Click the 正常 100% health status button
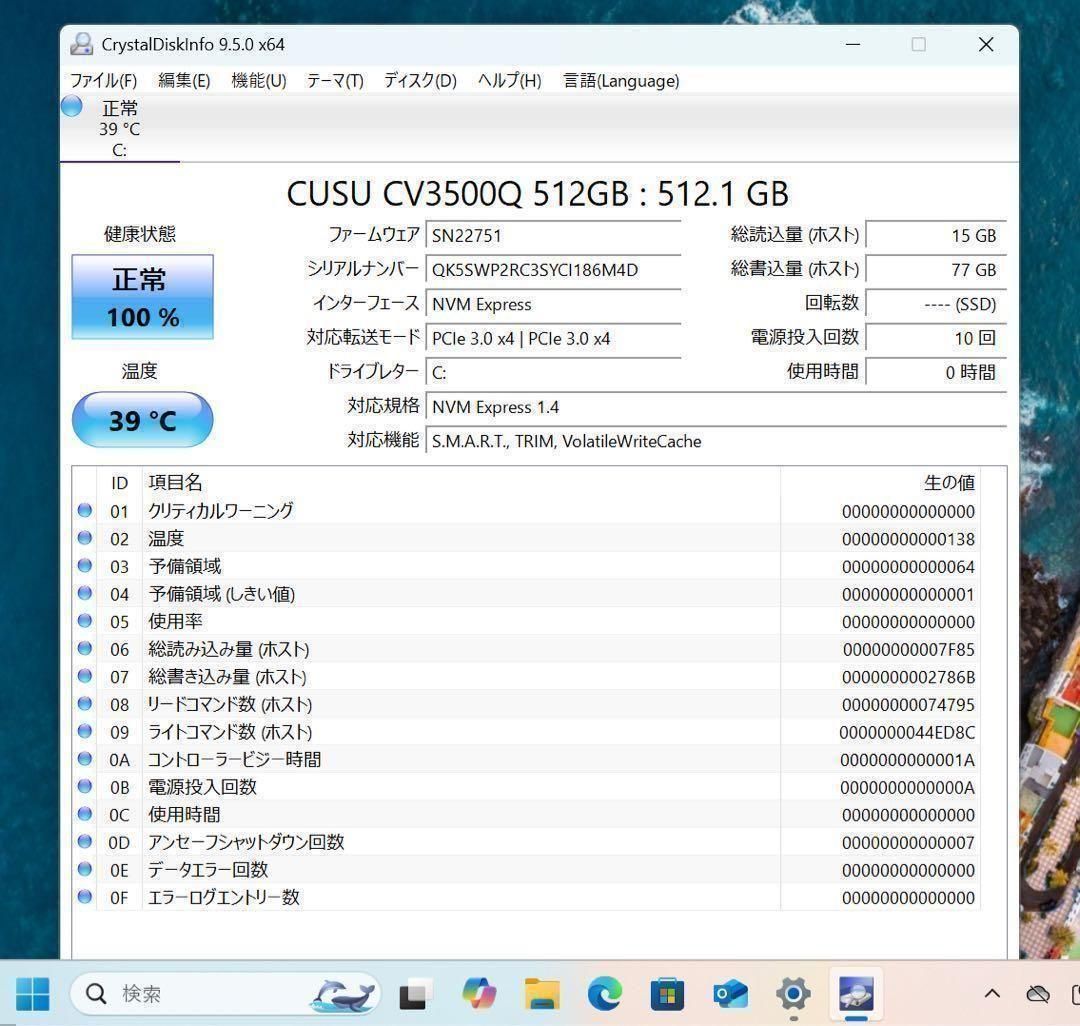 tap(142, 297)
